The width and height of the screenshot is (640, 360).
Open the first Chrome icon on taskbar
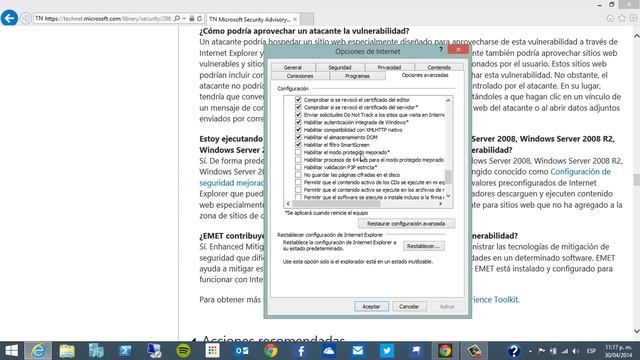pos(271,351)
